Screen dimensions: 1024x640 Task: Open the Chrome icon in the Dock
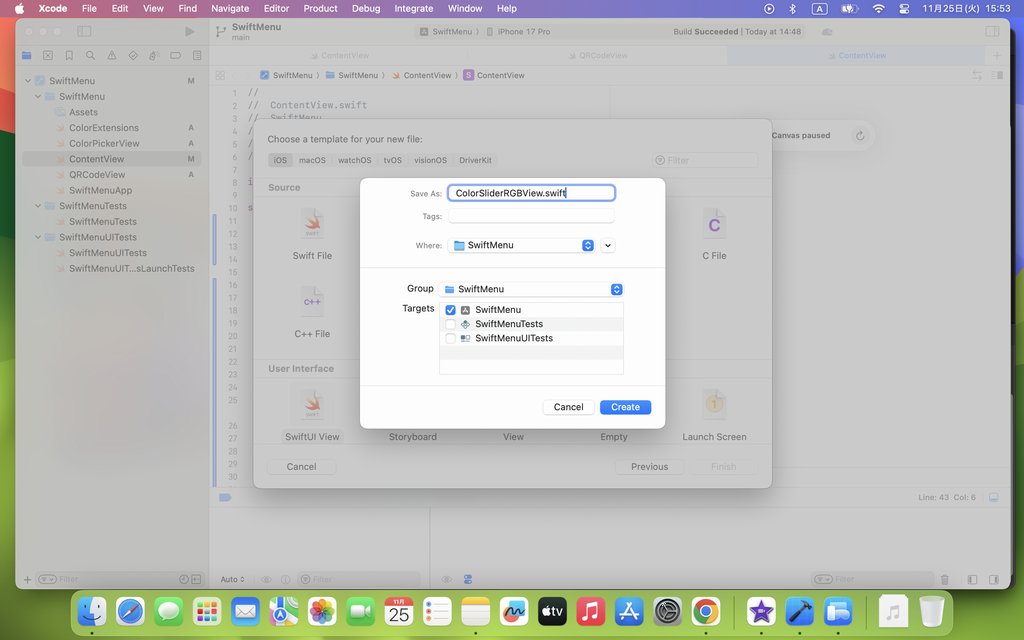(706, 611)
